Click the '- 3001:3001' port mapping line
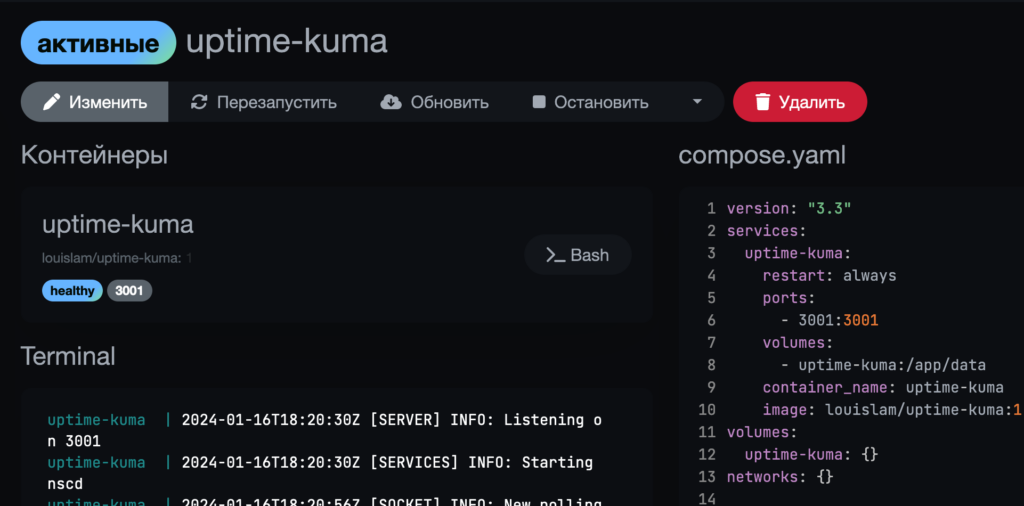 (829, 320)
